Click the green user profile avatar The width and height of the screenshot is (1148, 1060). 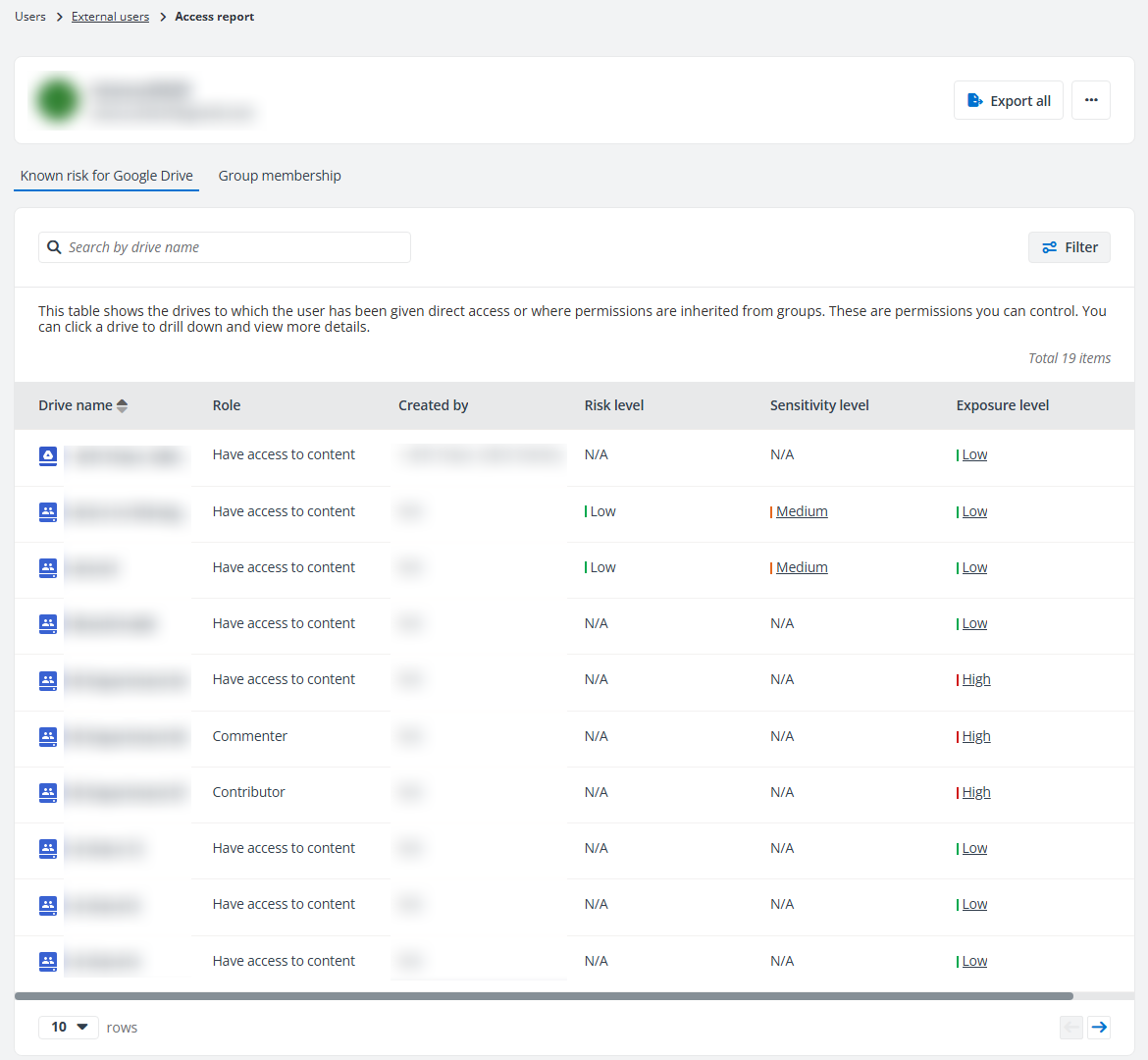point(57,99)
